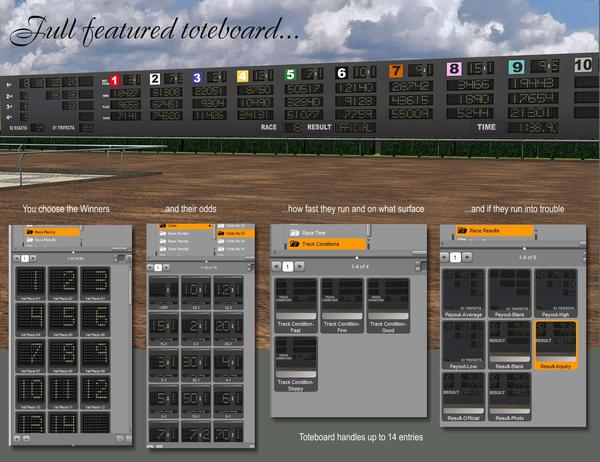Click red number 1 on toteboard
The height and width of the screenshot is (462, 600).
click(115, 80)
